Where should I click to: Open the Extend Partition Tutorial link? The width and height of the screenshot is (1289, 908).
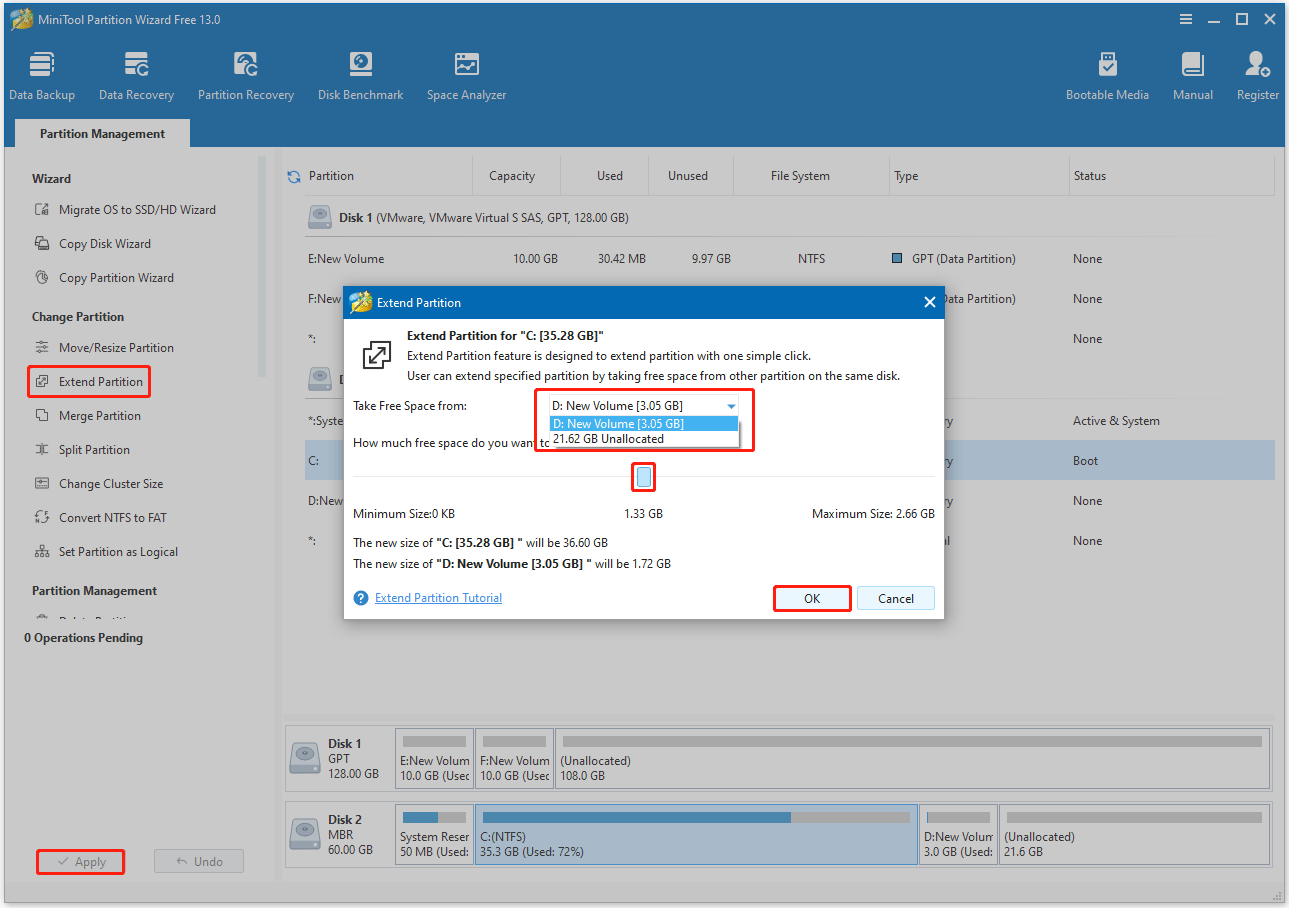437,597
